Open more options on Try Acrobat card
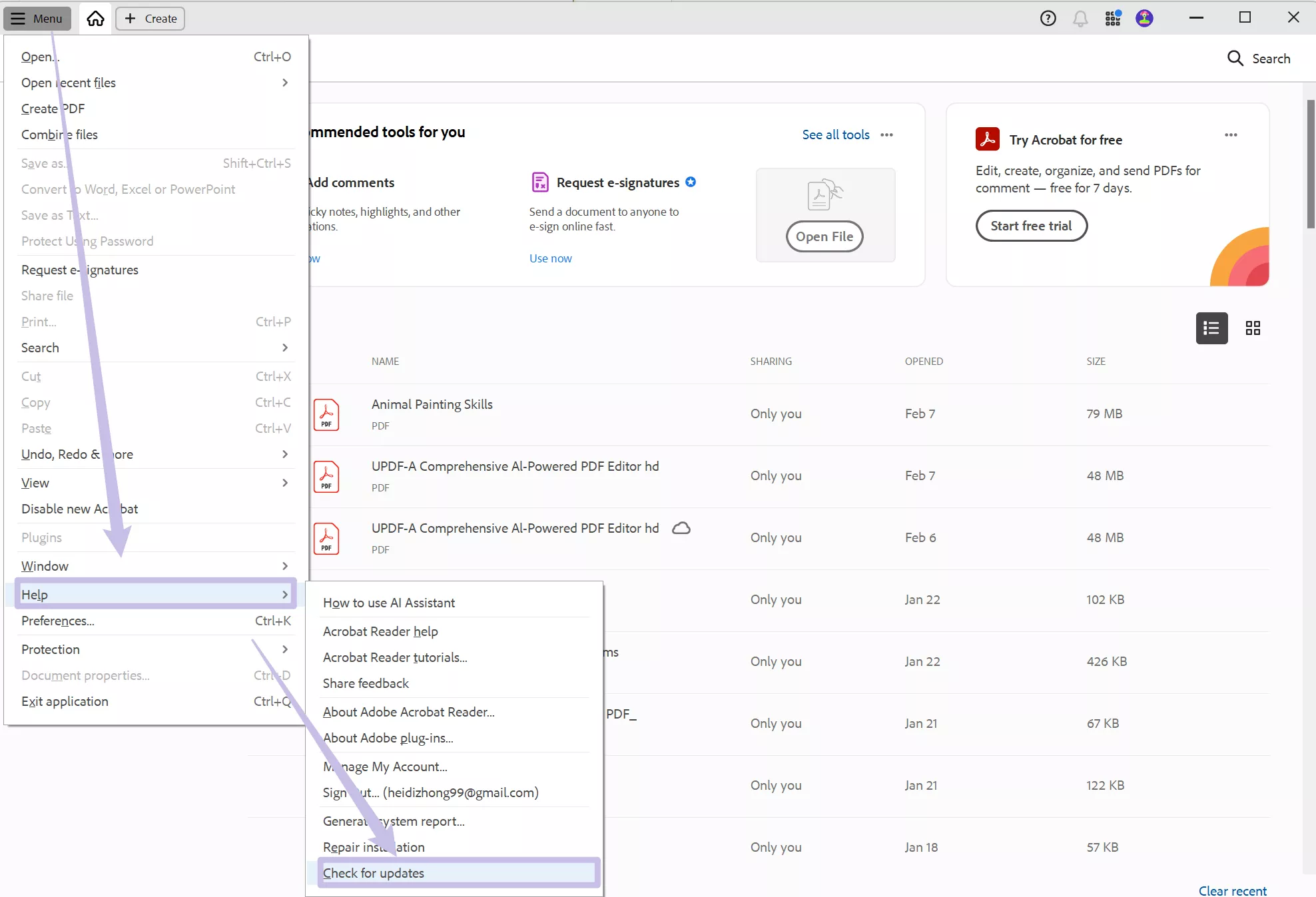 click(1230, 135)
